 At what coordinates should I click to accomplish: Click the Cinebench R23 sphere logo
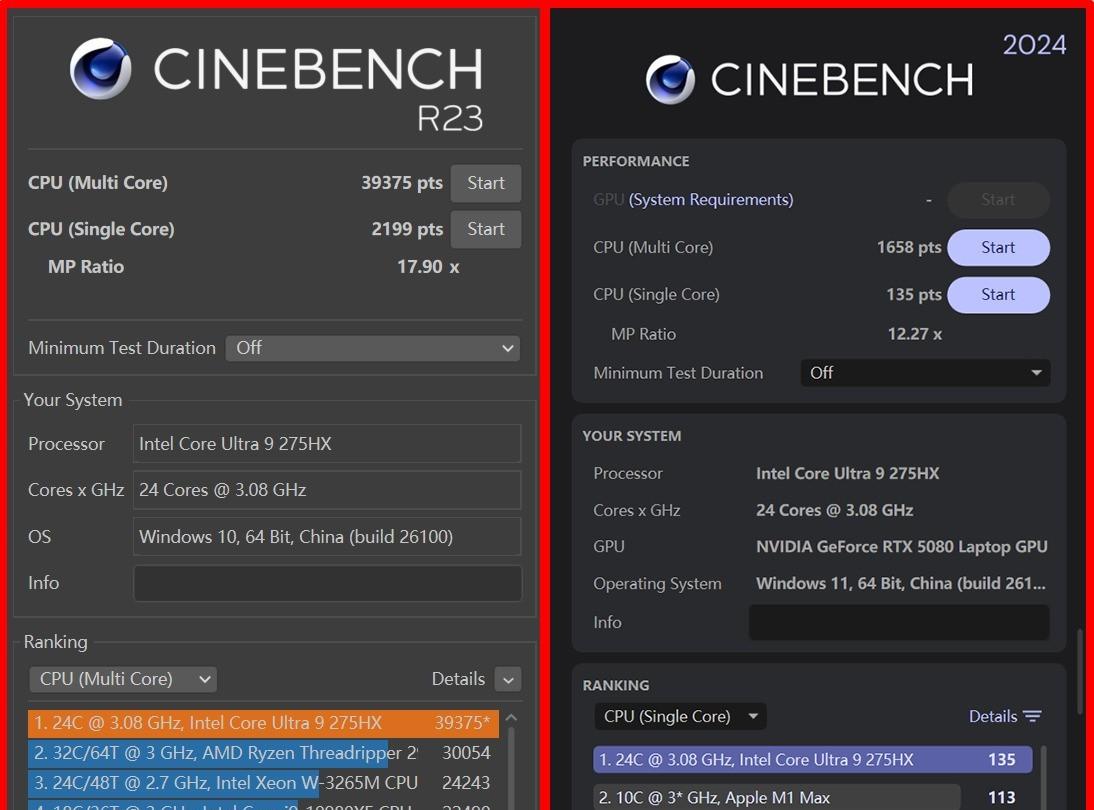click(100, 70)
